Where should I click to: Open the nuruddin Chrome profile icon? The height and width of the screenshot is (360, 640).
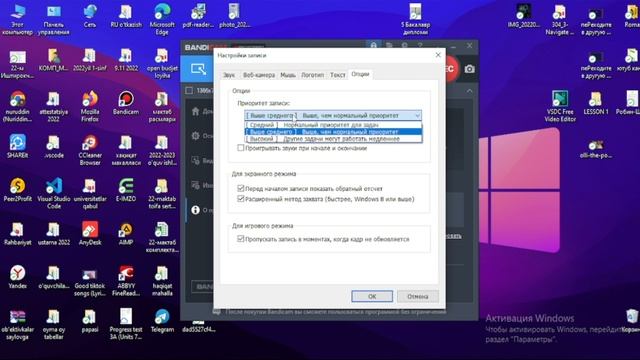18,107
